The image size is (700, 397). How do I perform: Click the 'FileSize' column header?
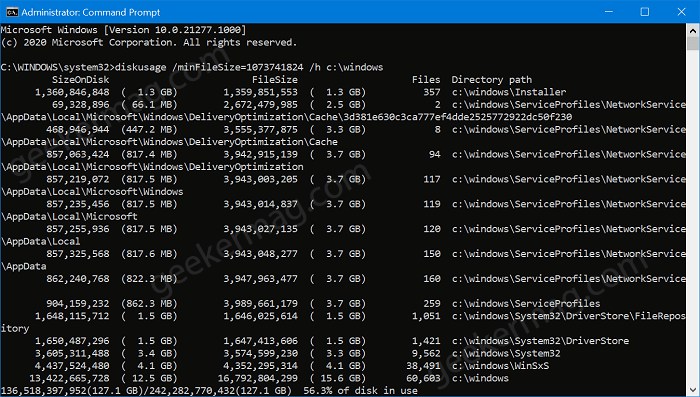(x=275, y=80)
